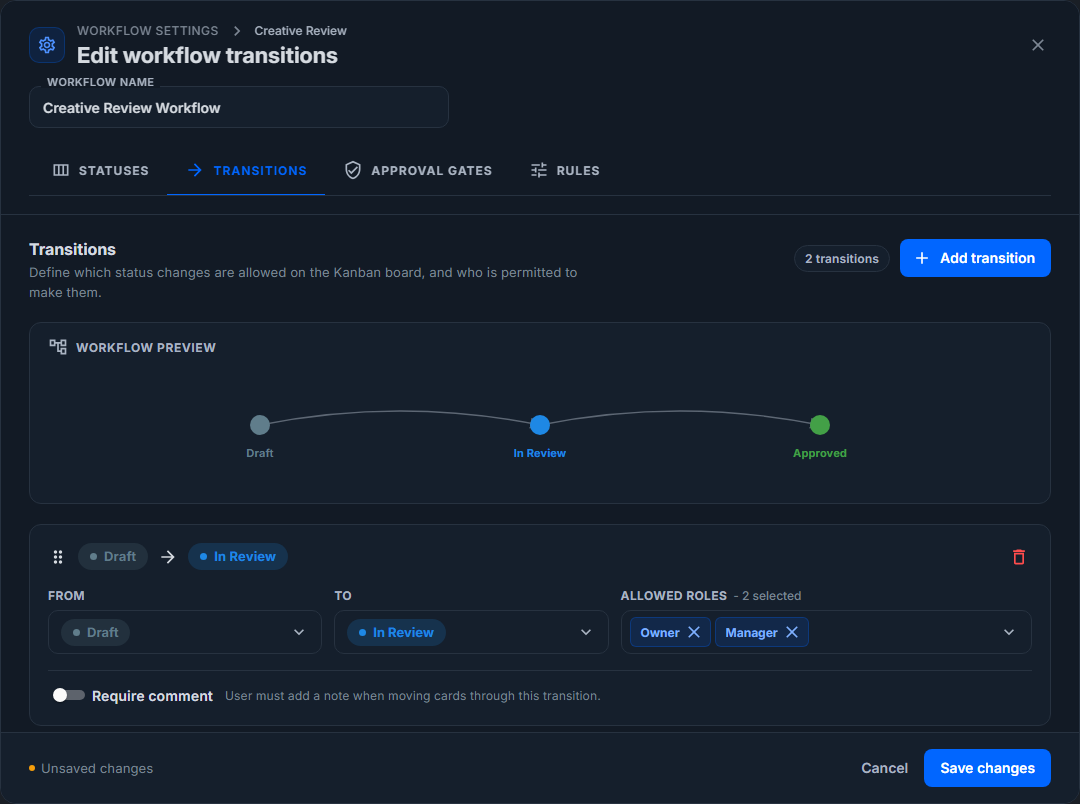The height and width of the screenshot is (804, 1080).
Task: Click the In Review chip in transition header
Action: [238, 557]
